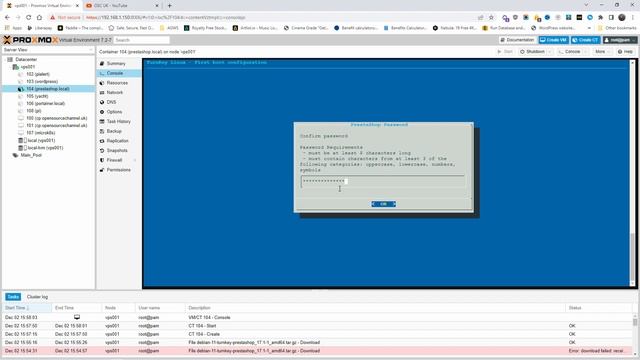This screenshot has height=360, width=640.
Task: Click the Proxmox search box
Action: pos(141,40)
